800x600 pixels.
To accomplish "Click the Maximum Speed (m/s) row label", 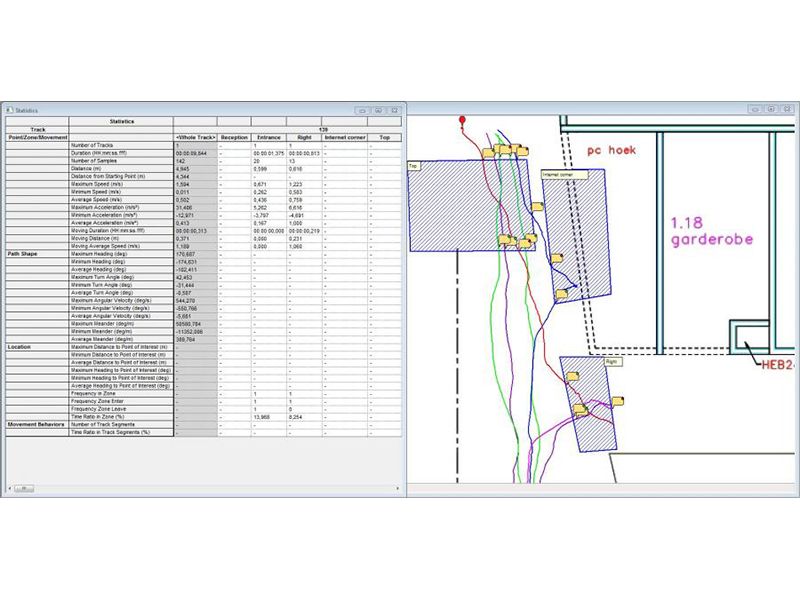I will click(x=97, y=185).
